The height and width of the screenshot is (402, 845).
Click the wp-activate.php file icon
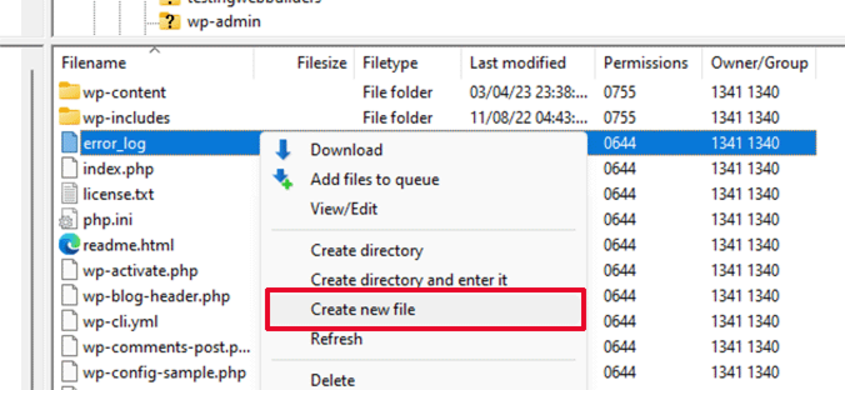coord(70,271)
